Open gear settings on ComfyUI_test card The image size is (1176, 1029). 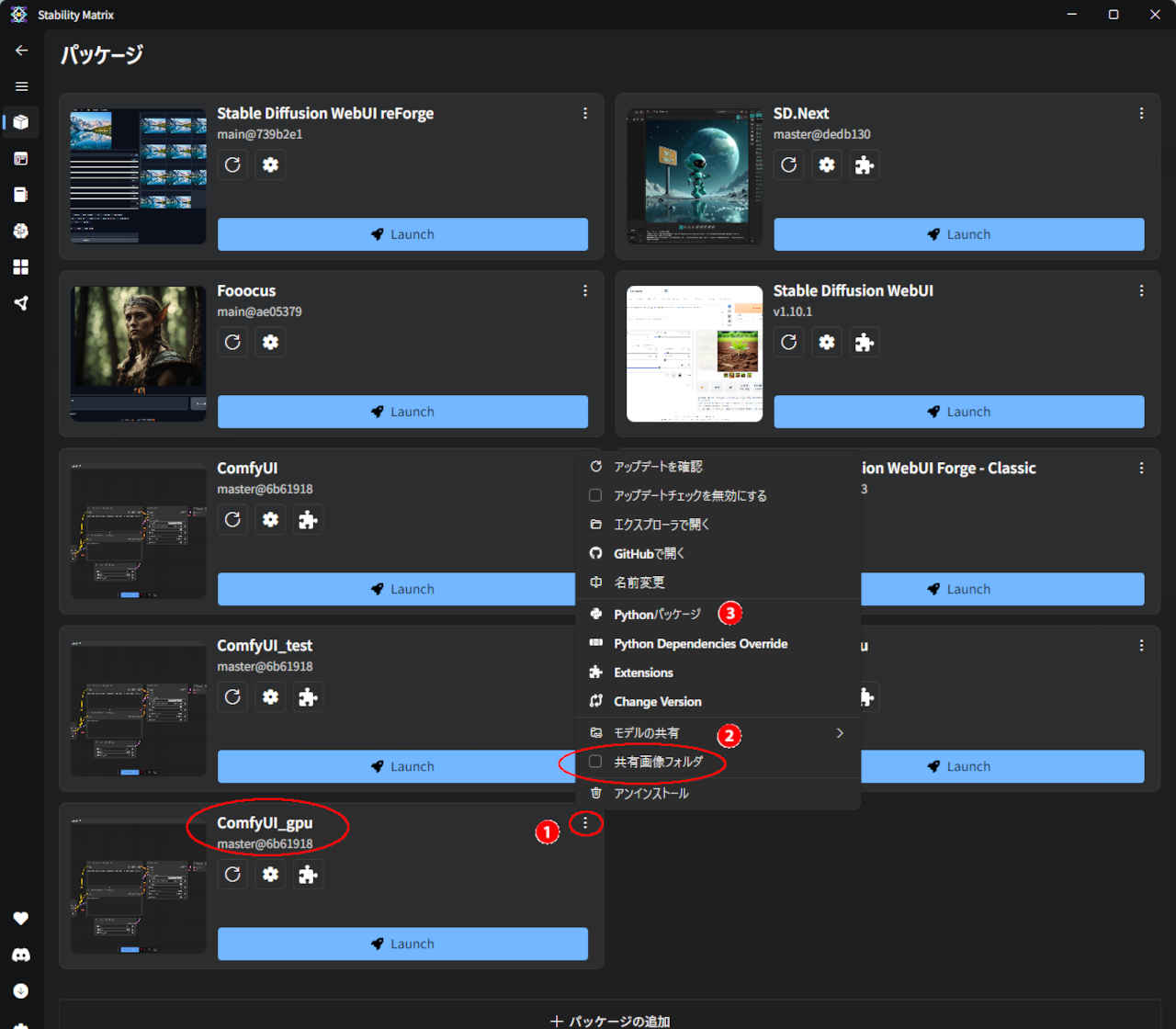(270, 696)
